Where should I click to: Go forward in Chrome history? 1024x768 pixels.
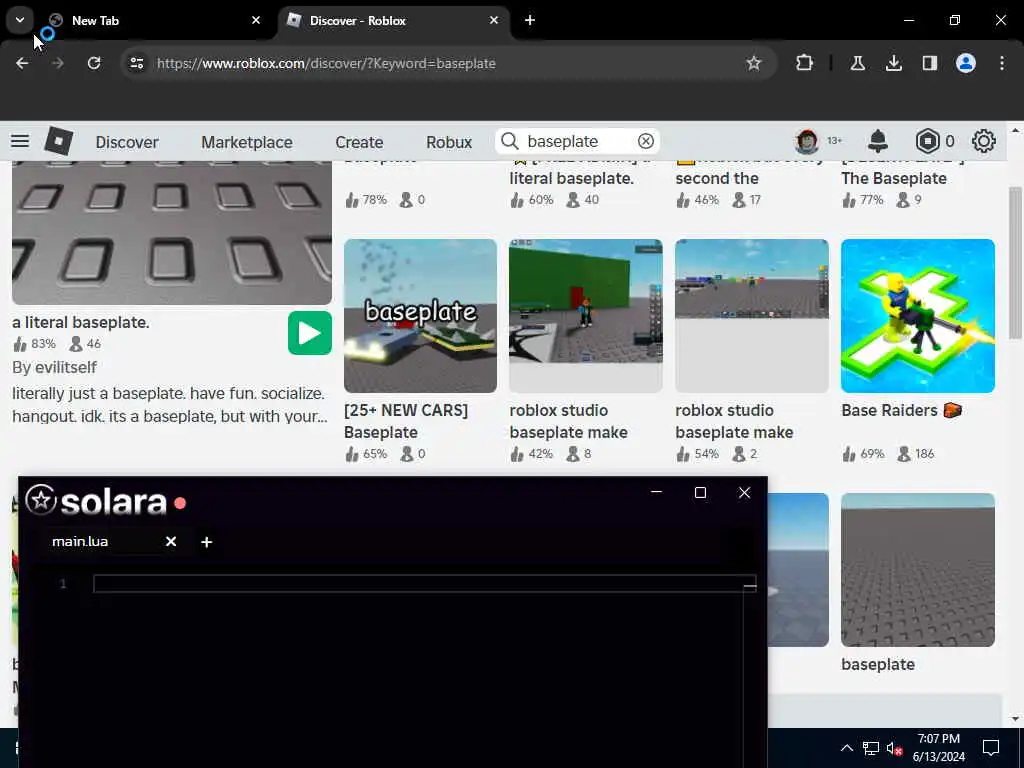click(x=57, y=63)
